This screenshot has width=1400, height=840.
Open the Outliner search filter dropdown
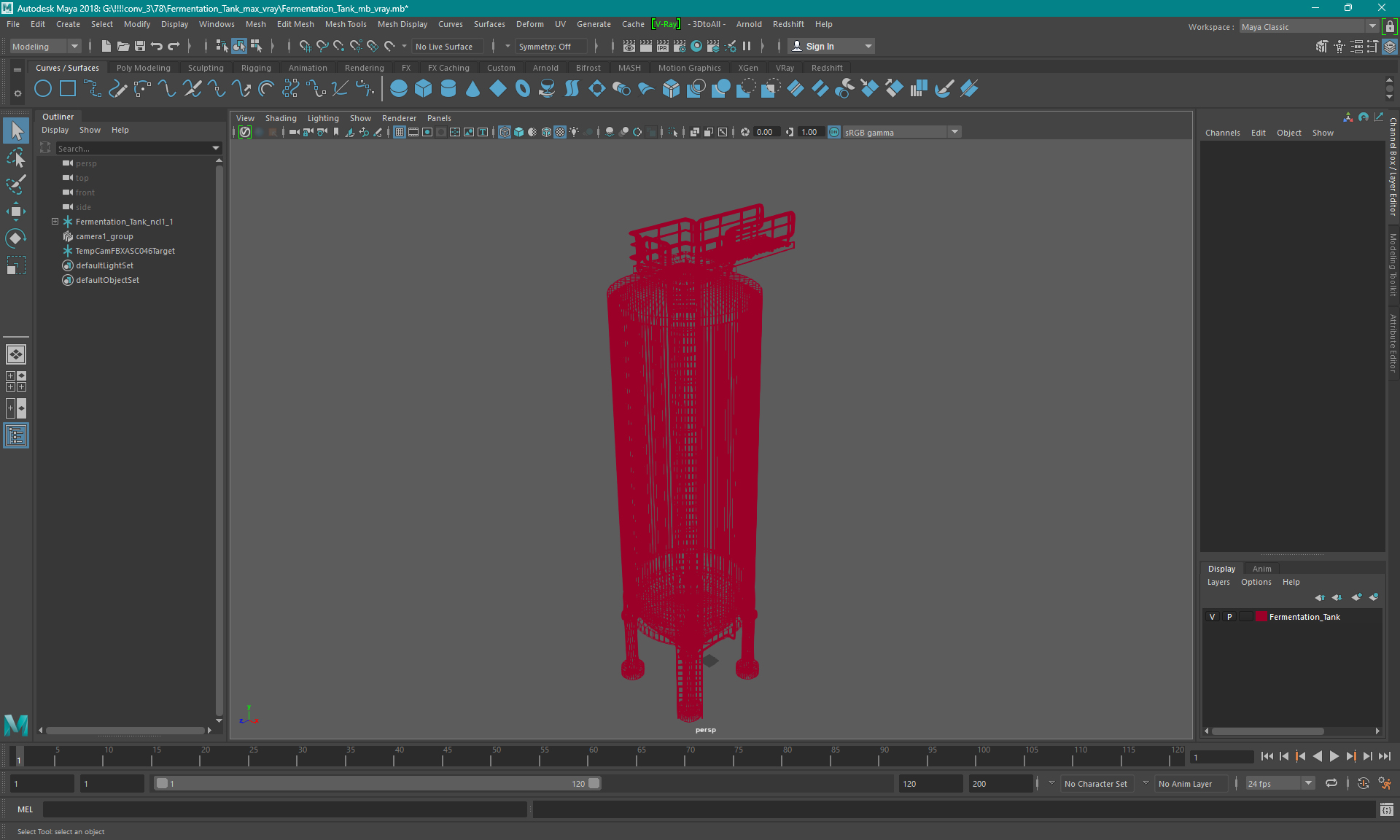click(216, 148)
